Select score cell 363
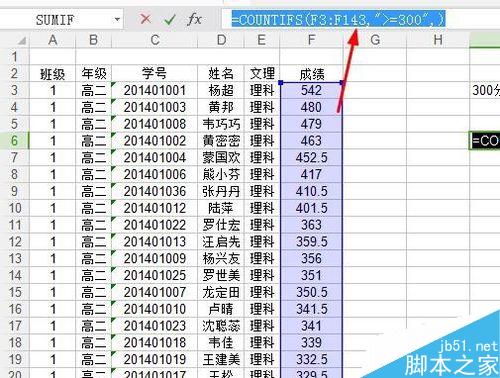Image resolution: width=500 pixels, height=378 pixels. 311,225
